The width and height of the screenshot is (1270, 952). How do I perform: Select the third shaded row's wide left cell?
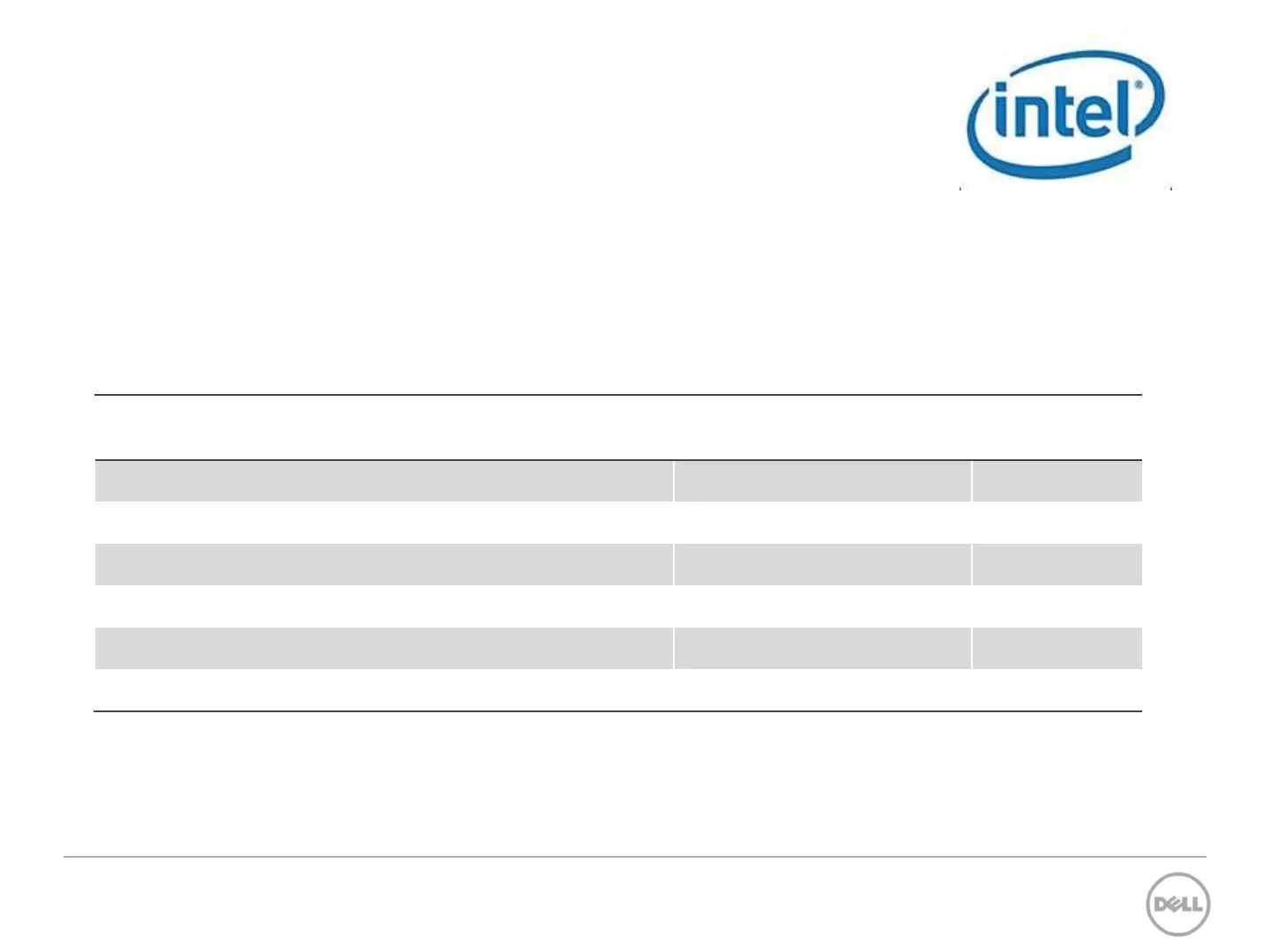(x=384, y=648)
